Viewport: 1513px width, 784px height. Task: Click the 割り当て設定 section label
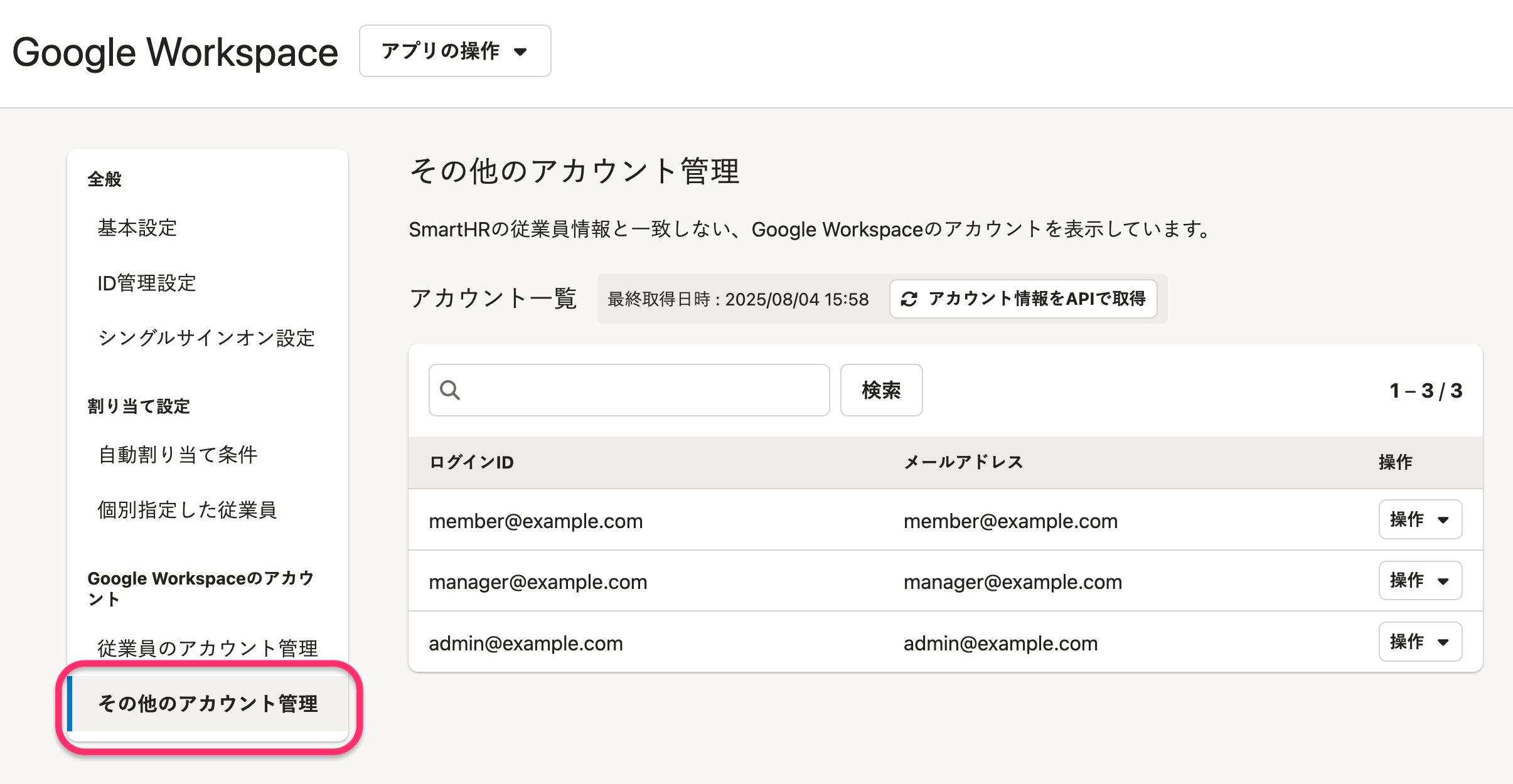click(x=139, y=406)
